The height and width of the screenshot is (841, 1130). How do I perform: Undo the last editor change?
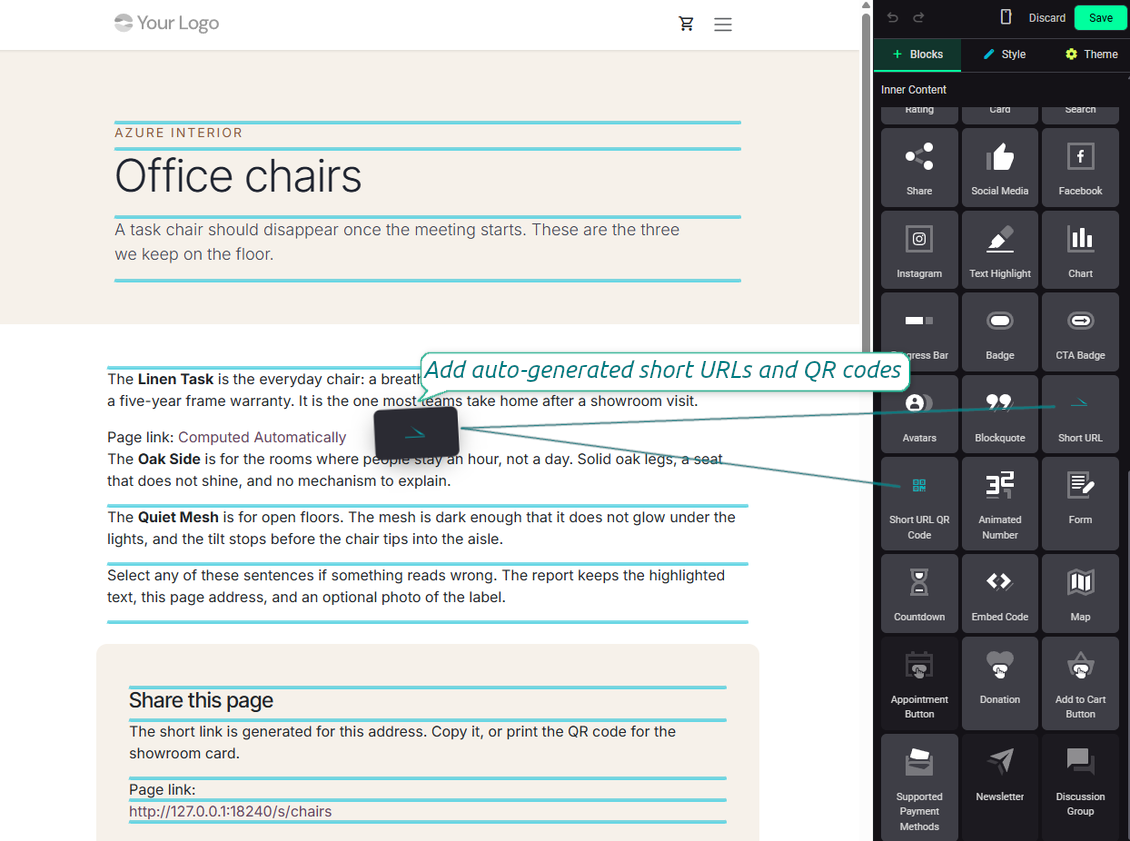[892, 17]
